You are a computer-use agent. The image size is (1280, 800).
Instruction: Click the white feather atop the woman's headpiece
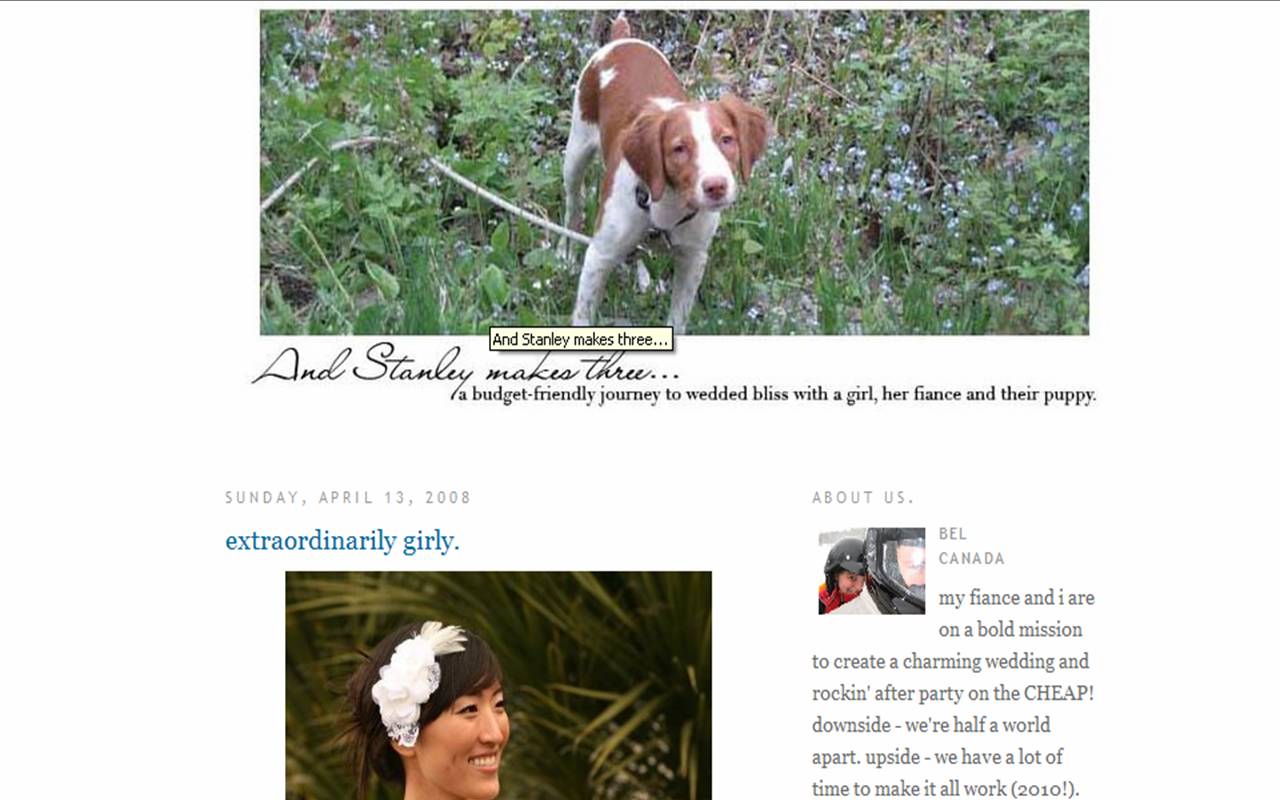coord(440,633)
